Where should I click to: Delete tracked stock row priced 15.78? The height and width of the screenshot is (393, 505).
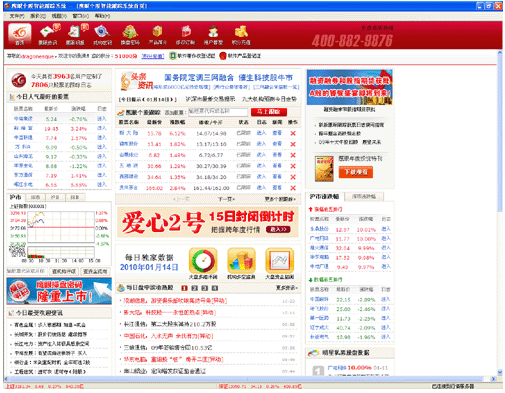click(x=293, y=133)
